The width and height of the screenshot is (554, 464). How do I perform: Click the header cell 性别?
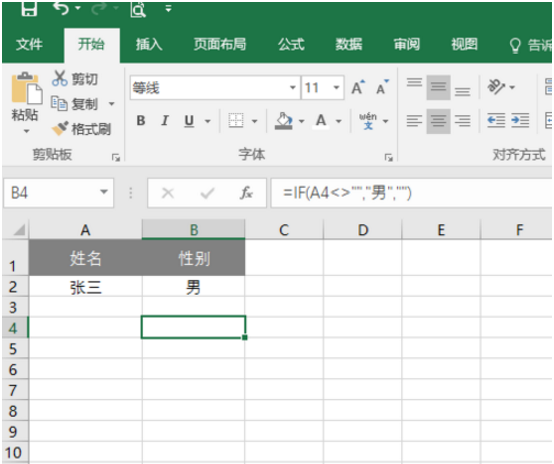tap(194, 258)
